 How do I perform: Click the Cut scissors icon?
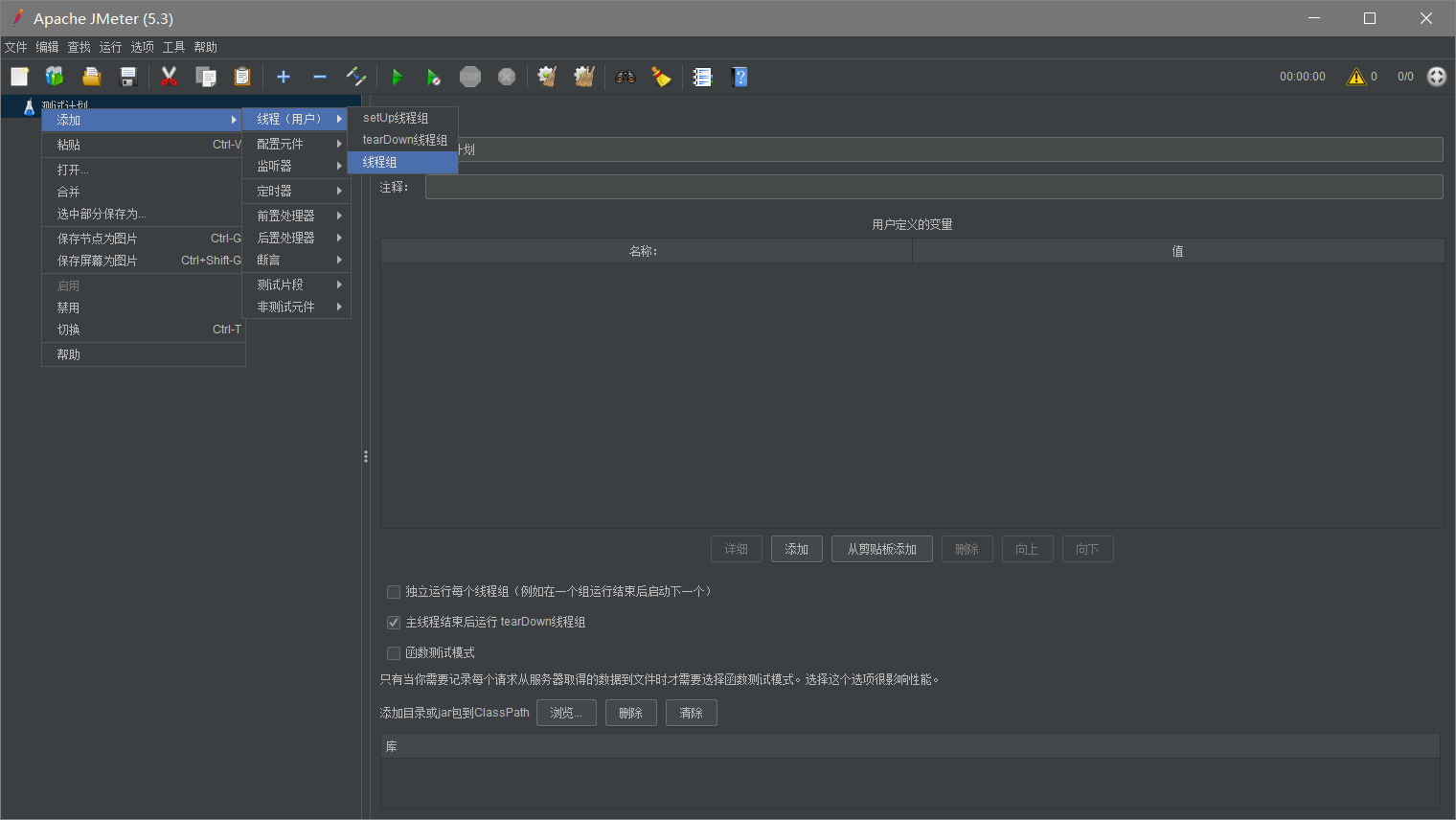coord(170,77)
